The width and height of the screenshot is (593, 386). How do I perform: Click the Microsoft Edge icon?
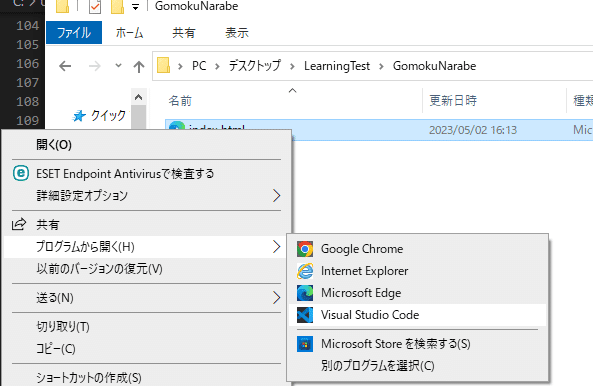tap(305, 293)
